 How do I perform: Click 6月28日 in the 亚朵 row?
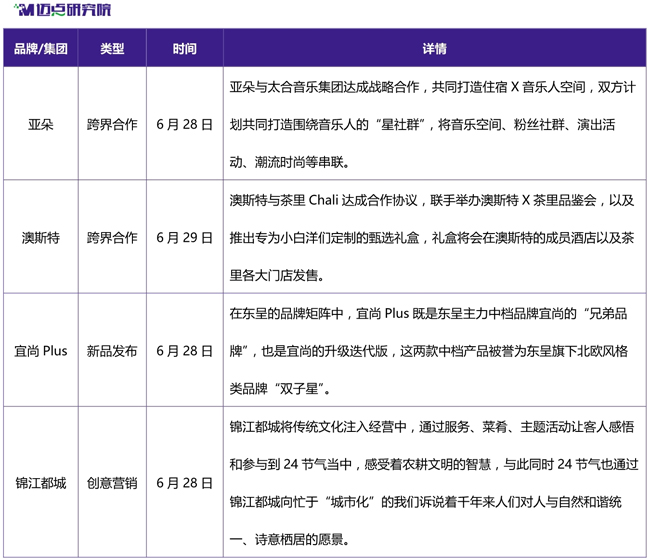click(184, 124)
